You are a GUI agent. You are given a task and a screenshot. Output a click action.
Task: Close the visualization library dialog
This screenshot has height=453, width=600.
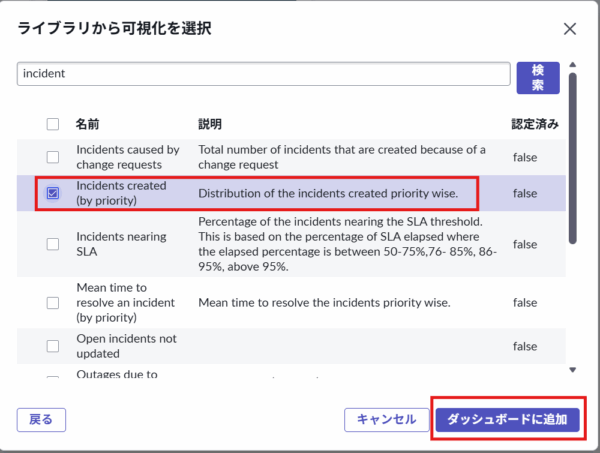(570, 30)
